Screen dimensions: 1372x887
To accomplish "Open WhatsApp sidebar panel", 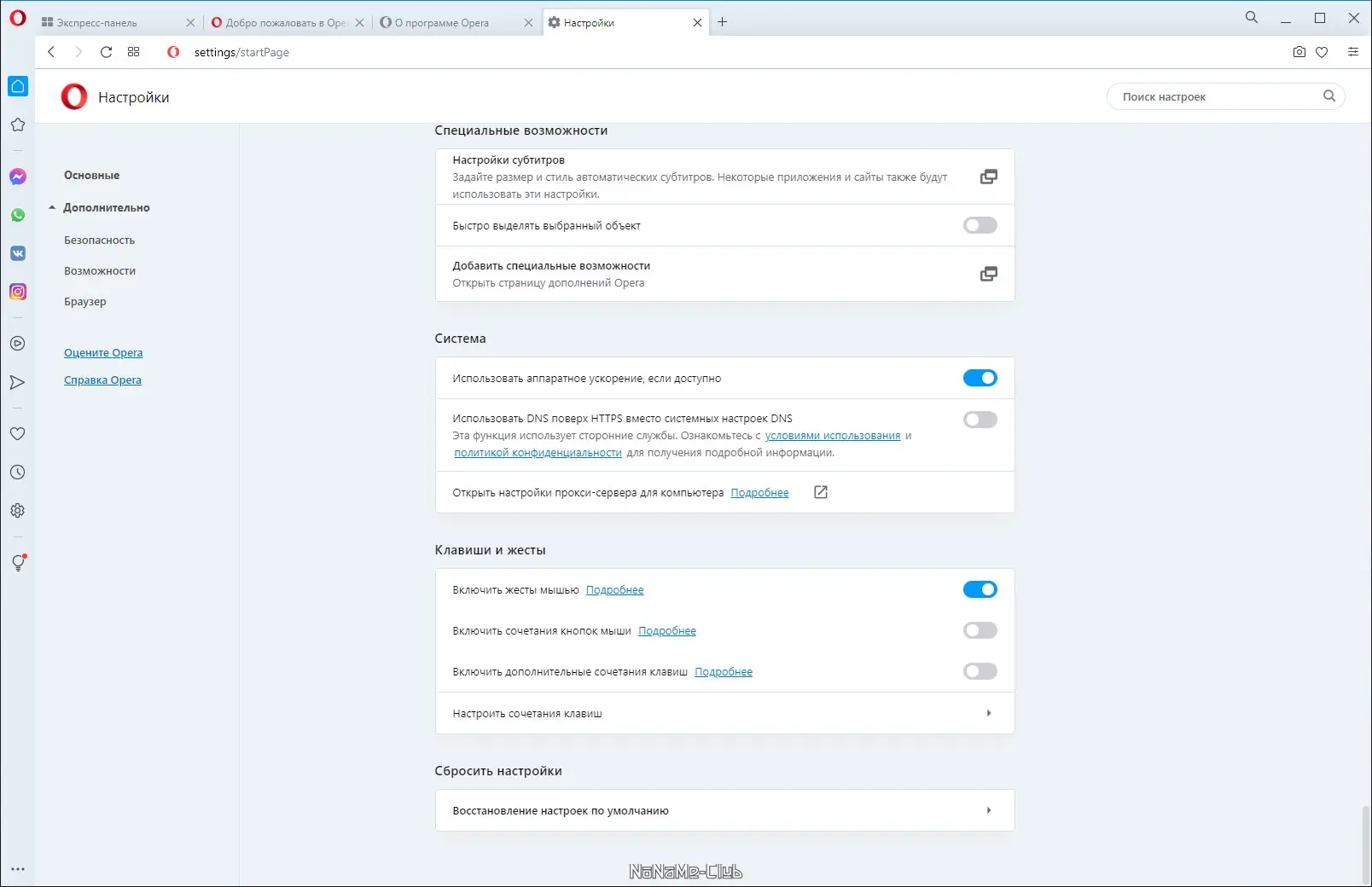I will pyautogui.click(x=18, y=215).
